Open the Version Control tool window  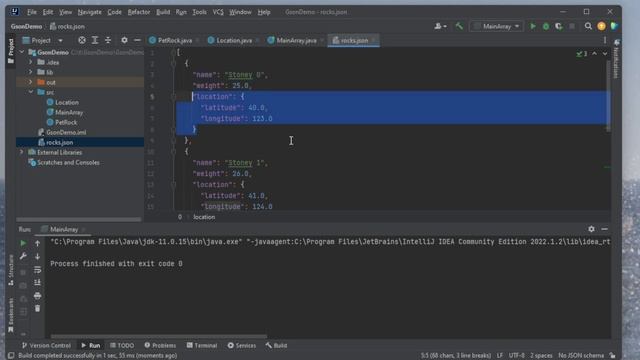tap(46, 345)
